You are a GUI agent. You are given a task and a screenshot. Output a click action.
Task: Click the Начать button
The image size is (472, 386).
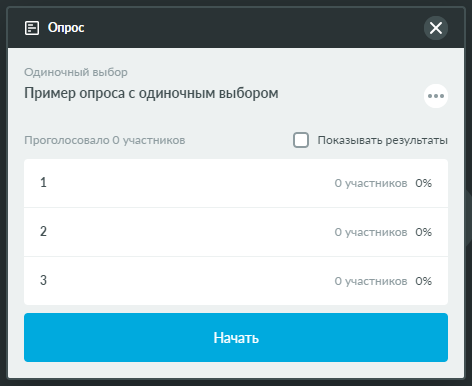pos(236,337)
